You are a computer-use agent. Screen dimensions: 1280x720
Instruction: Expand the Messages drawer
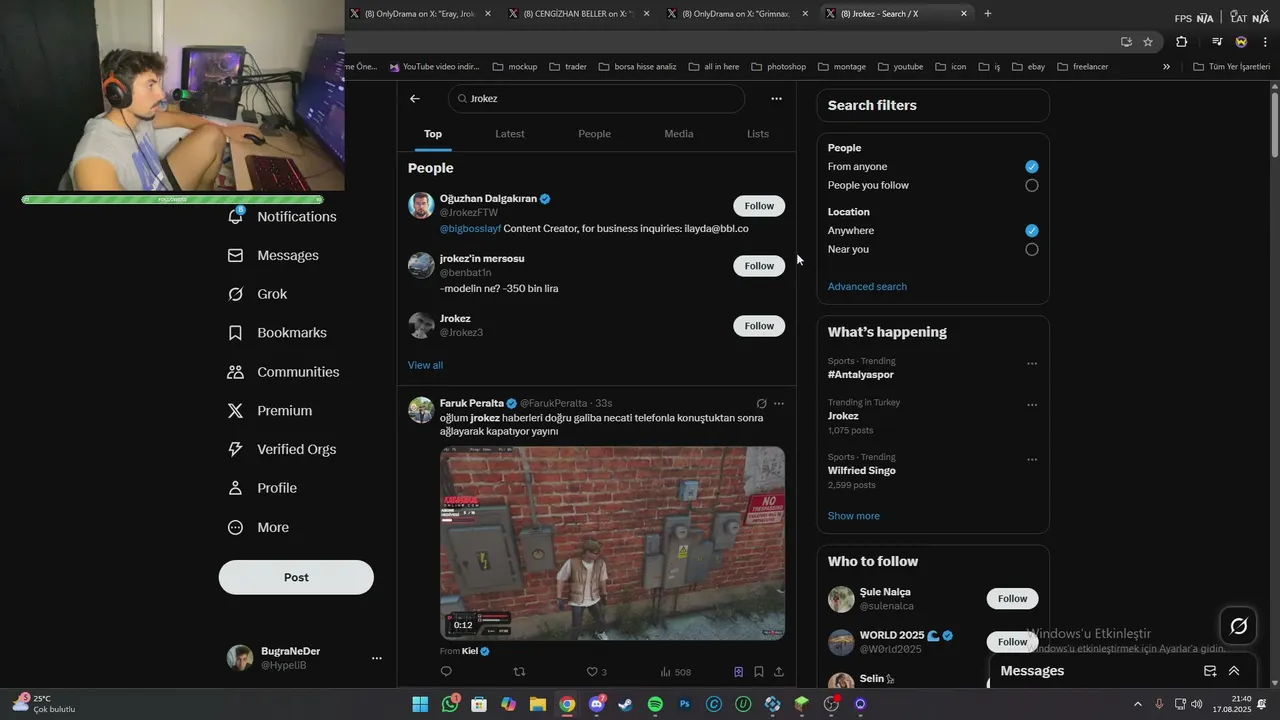point(1234,671)
